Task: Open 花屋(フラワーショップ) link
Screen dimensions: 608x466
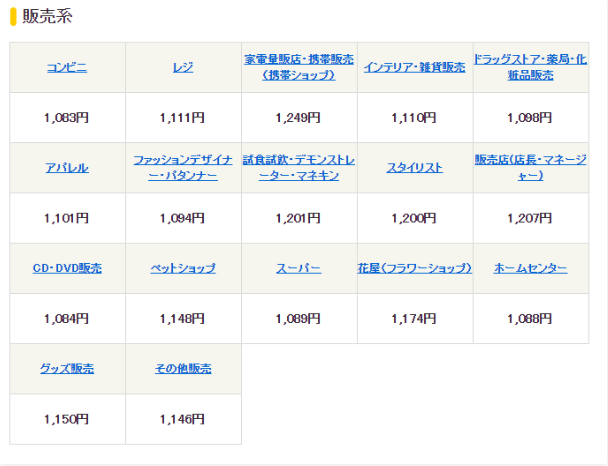Action: tap(414, 268)
